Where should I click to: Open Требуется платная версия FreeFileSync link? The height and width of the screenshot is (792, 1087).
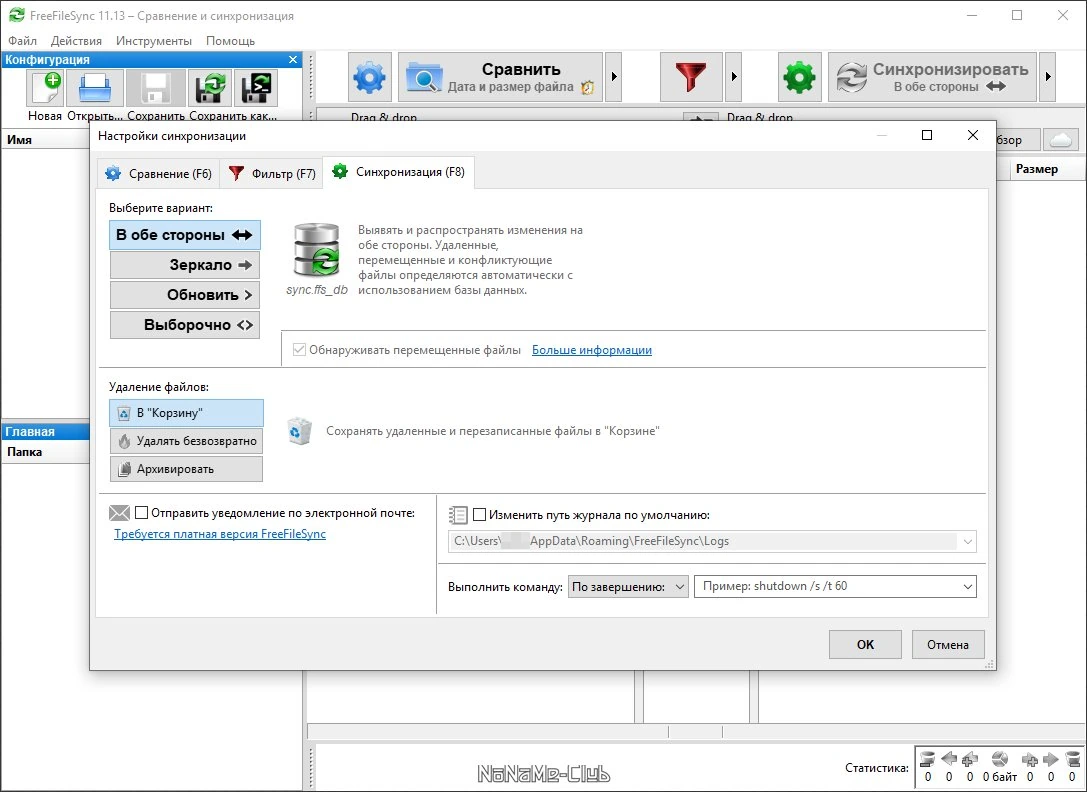220,534
